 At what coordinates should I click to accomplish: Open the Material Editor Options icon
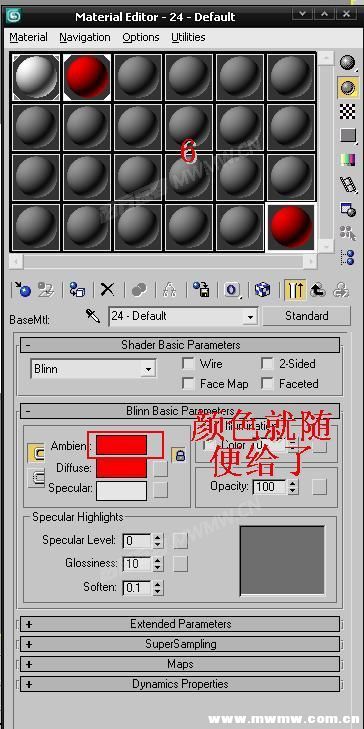click(x=348, y=209)
